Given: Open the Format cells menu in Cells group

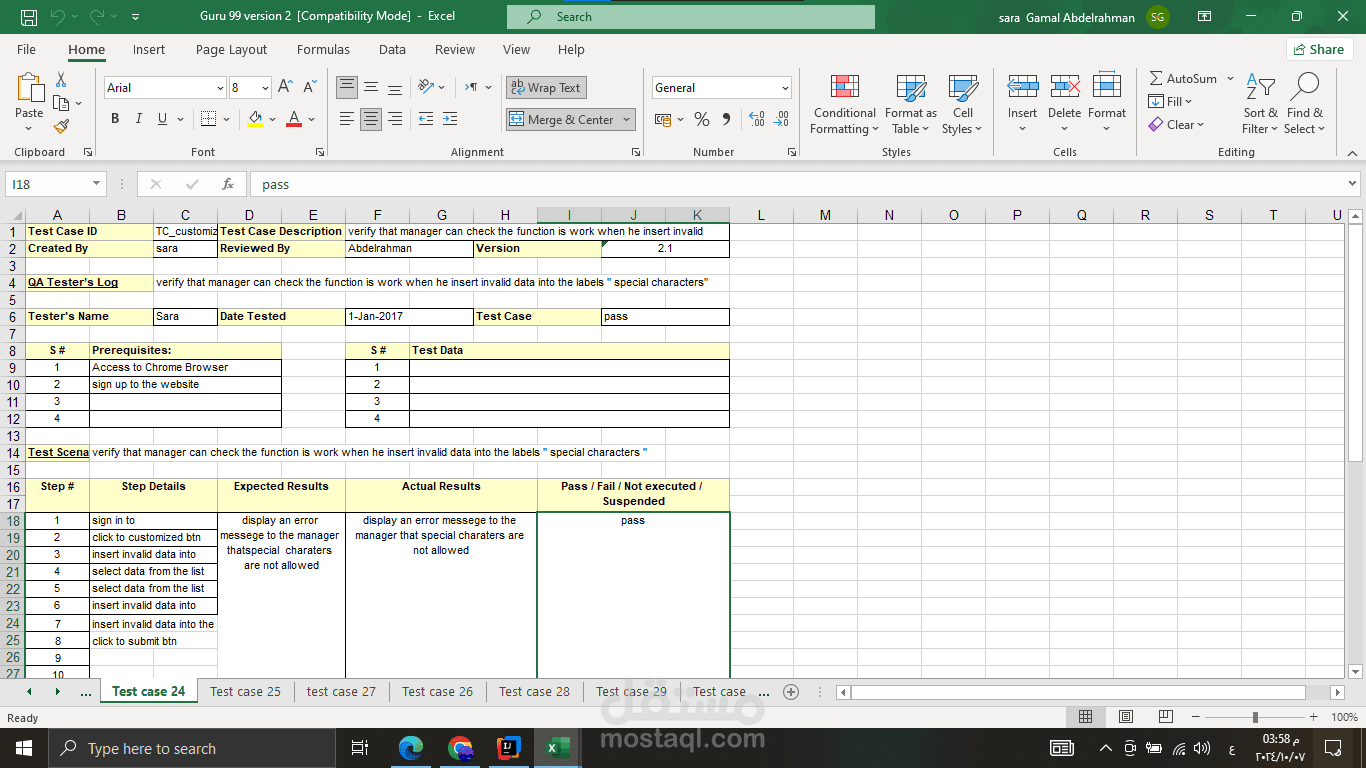Looking at the screenshot, I should (x=1107, y=104).
